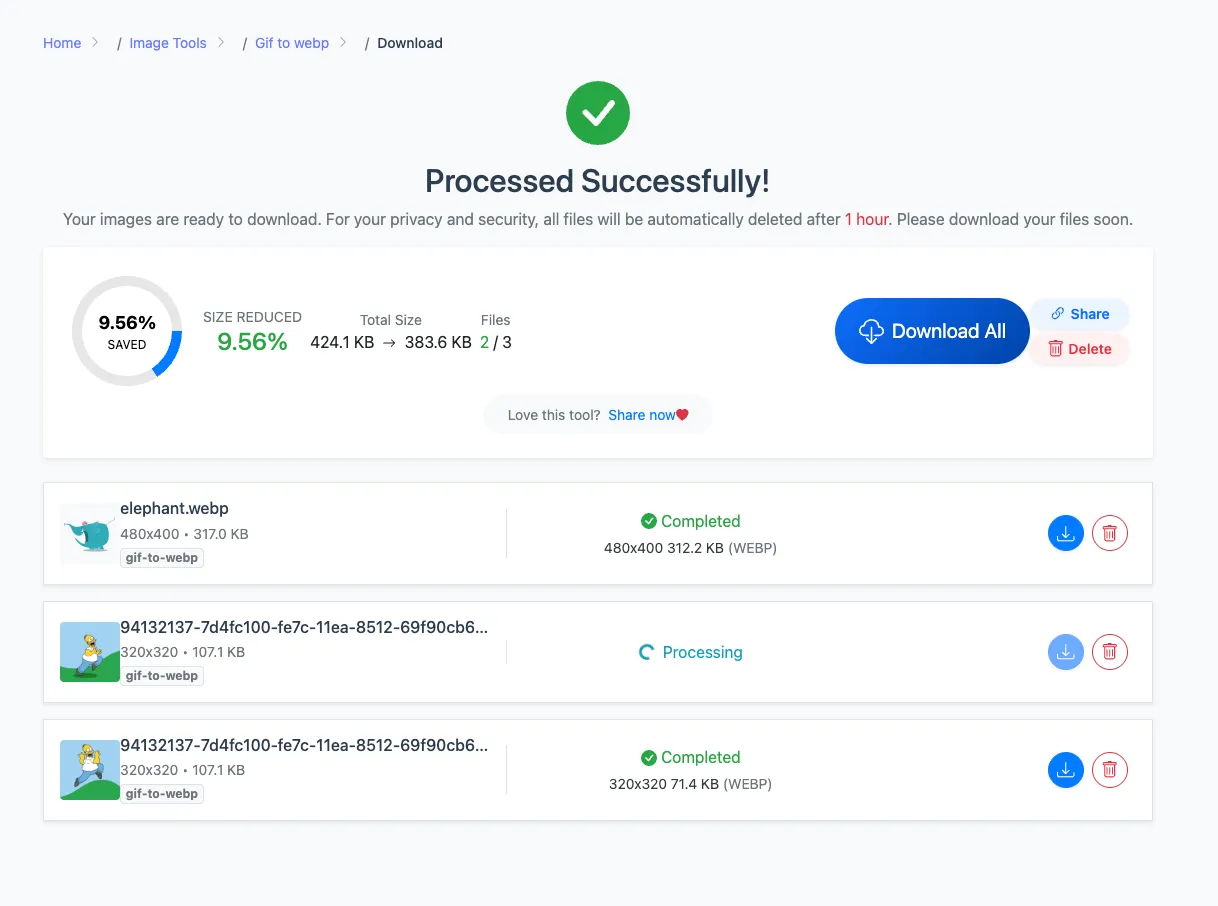Click the heart icon beside Share now
Screen dimensions: 1218x906
(x=683, y=415)
